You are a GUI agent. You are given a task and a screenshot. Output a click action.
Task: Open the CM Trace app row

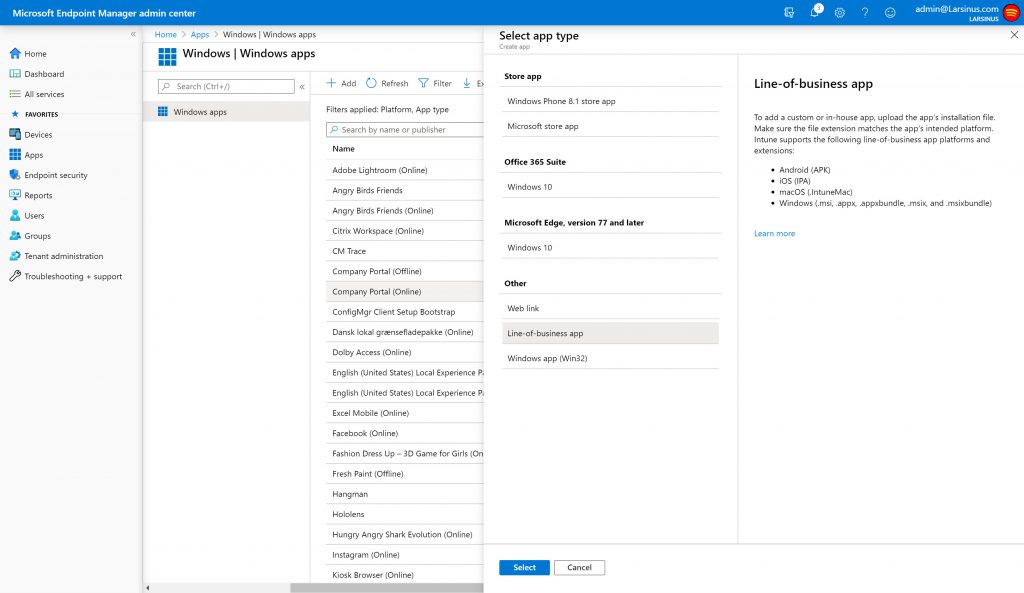[405, 251]
